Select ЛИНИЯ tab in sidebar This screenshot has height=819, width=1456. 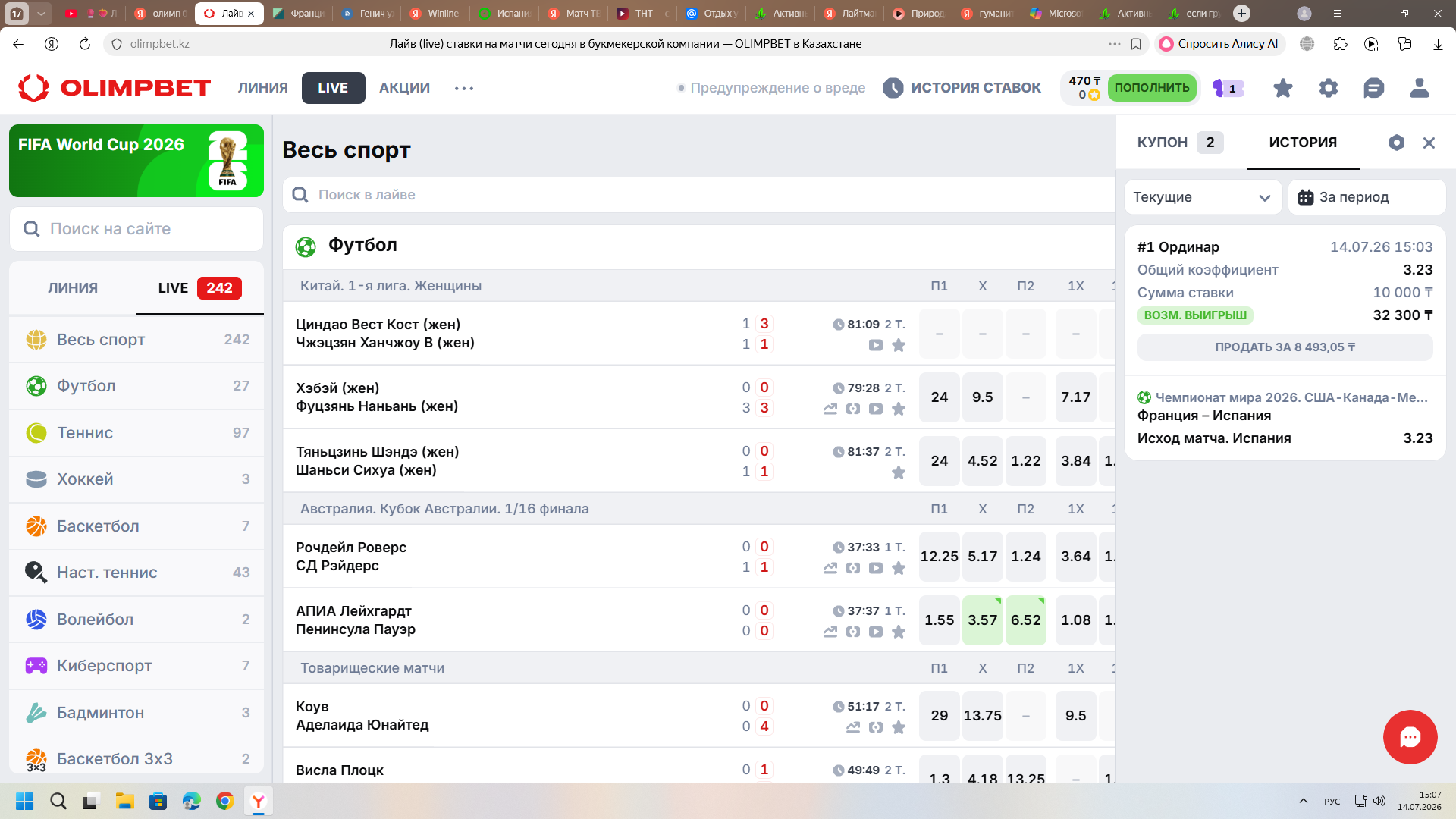[x=73, y=288]
